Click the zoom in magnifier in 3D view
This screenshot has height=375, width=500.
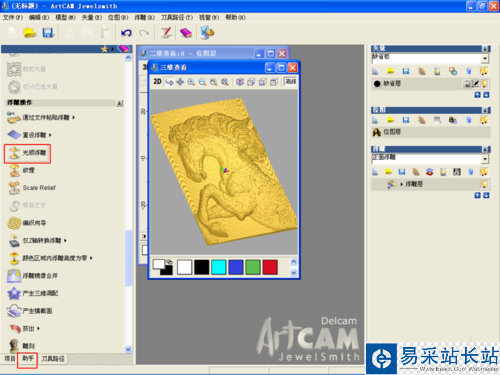click(191, 82)
